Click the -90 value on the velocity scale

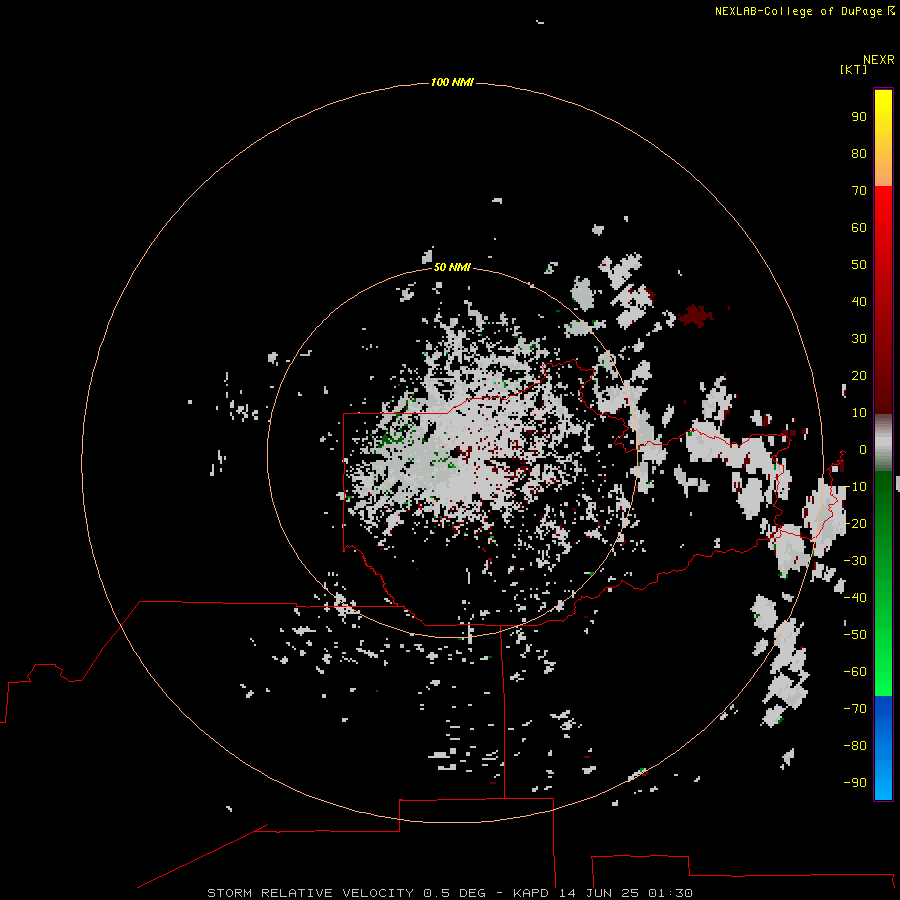pyautogui.click(x=855, y=782)
